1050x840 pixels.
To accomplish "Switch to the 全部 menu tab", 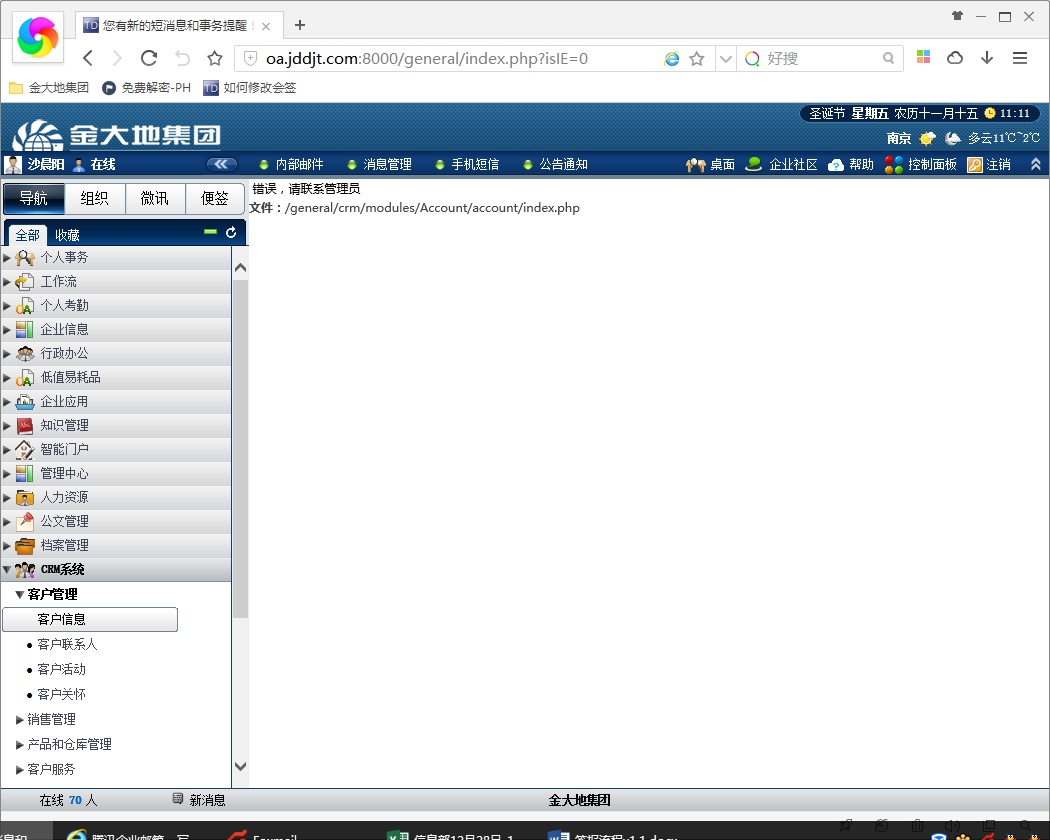I will (x=27, y=235).
